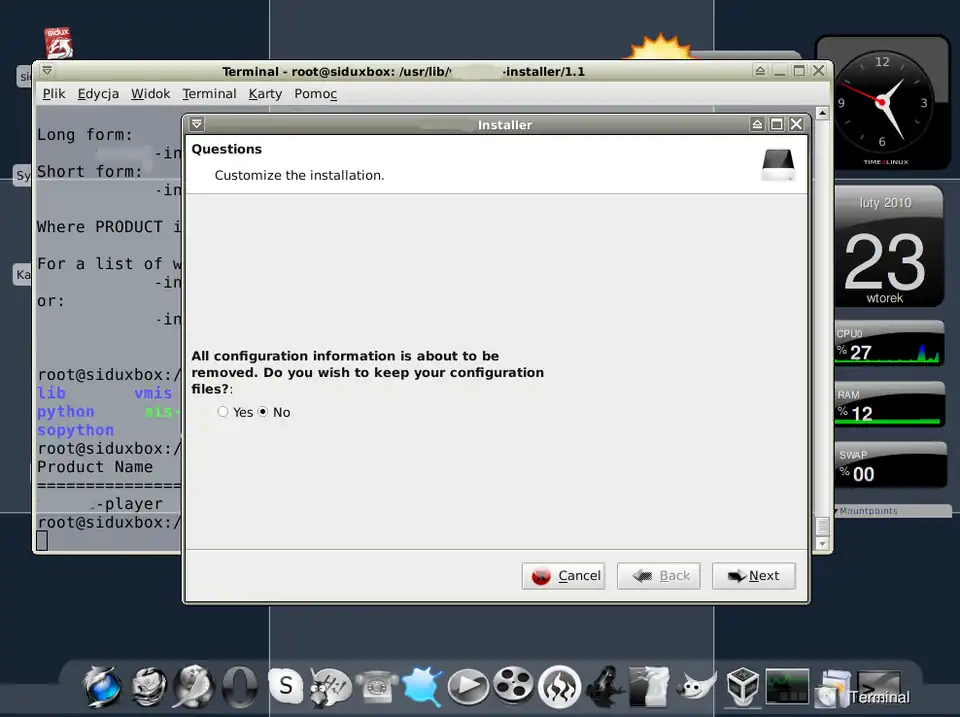This screenshot has width=960, height=717.
Task: Click the analog clock widget
Action: tap(881, 102)
